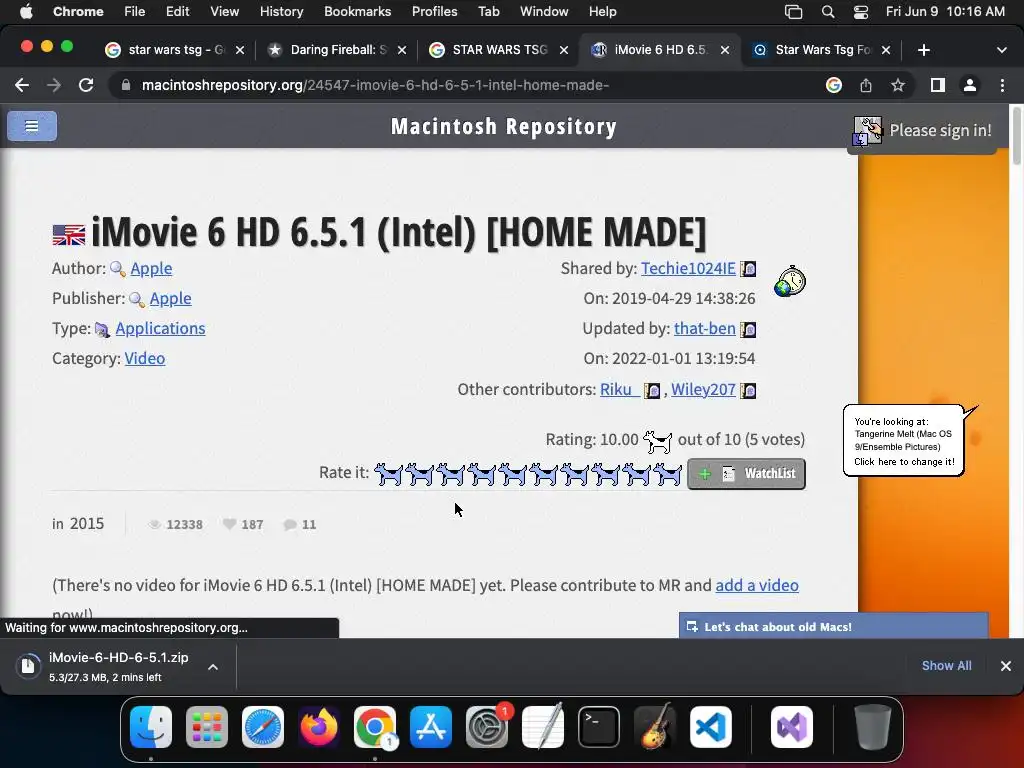
Task: Open the profile badge next to Riku
Action: [652, 391]
